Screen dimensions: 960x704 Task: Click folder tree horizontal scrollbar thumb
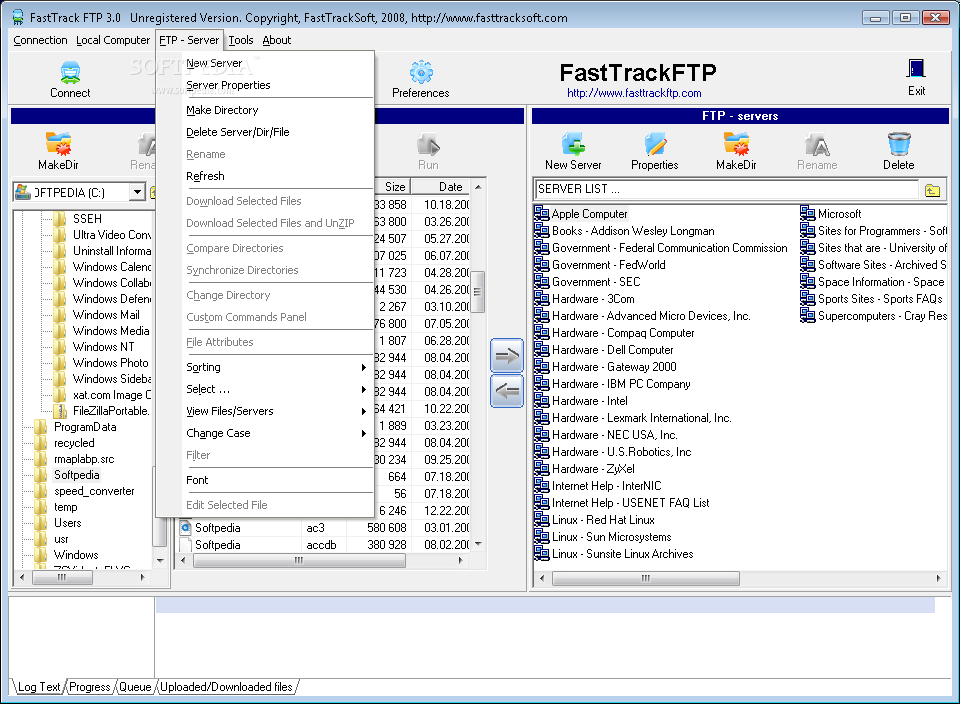[62, 577]
